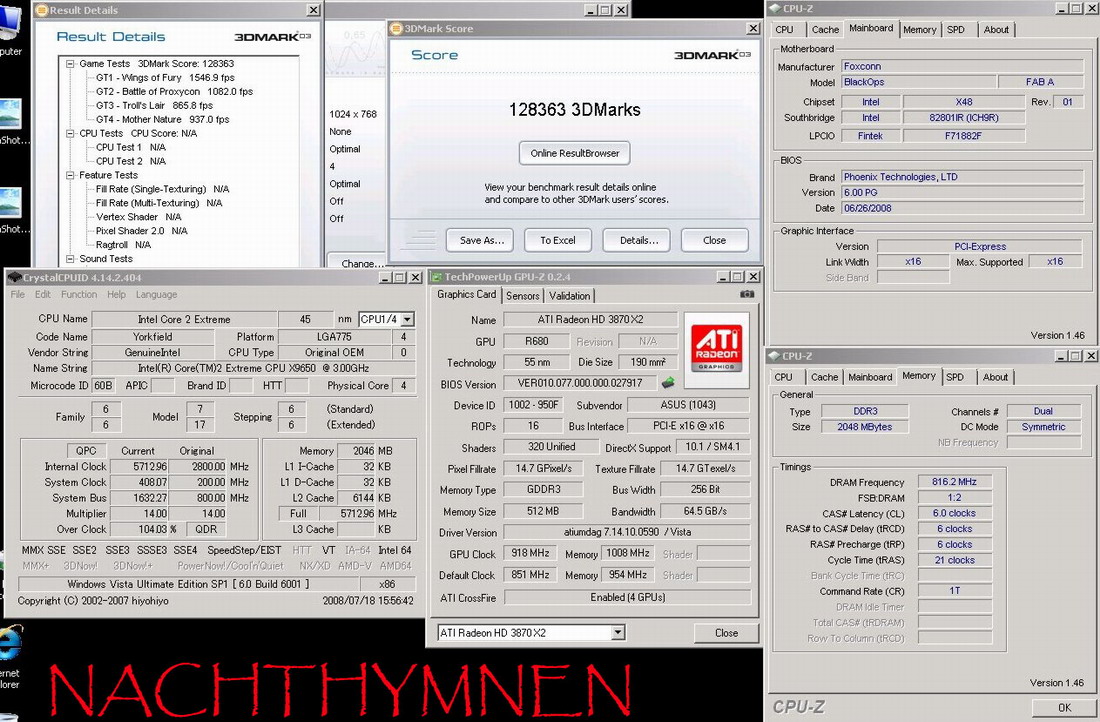Click the Close button in GPU-Z
The height and width of the screenshot is (722, 1100).
(x=726, y=633)
